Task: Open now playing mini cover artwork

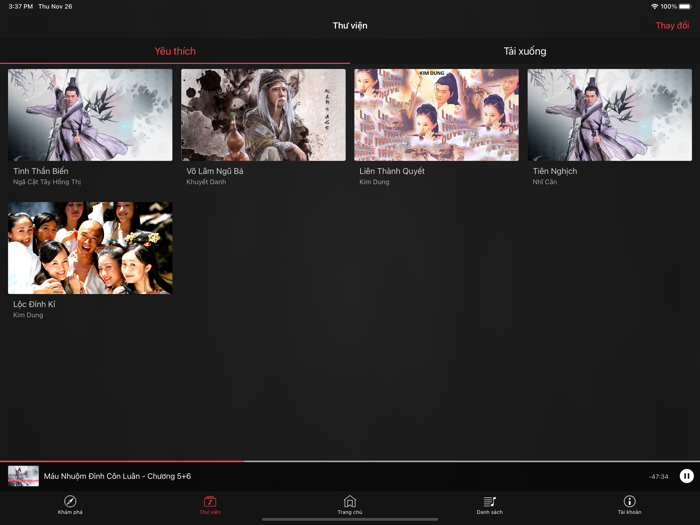Action: pyautogui.click(x=23, y=476)
